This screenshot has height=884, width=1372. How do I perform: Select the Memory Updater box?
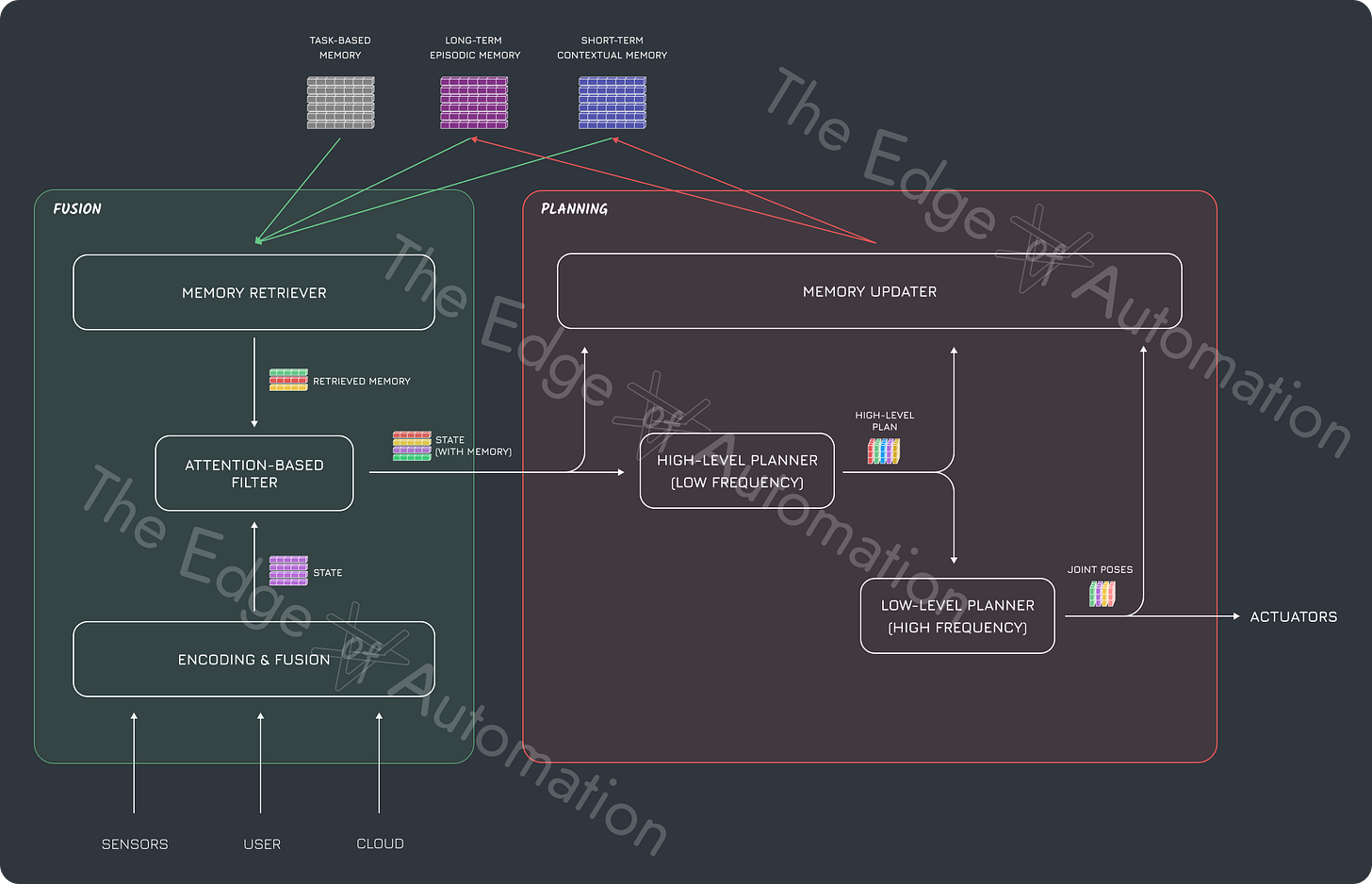click(x=870, y=291)
